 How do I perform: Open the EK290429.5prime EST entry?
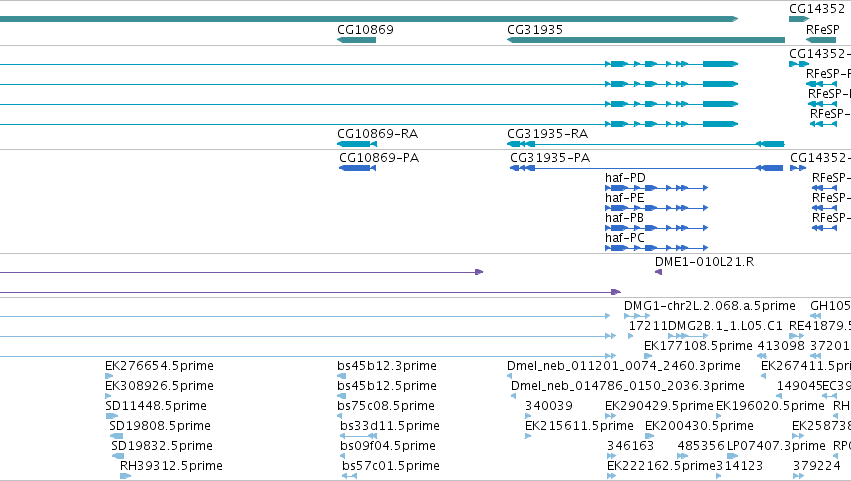[659, 406]
